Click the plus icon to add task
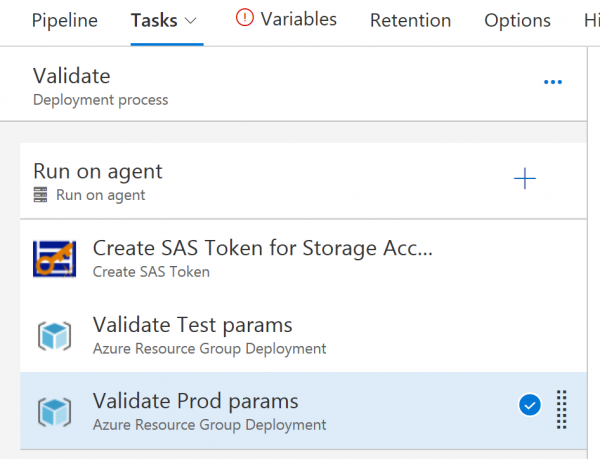 525,179
